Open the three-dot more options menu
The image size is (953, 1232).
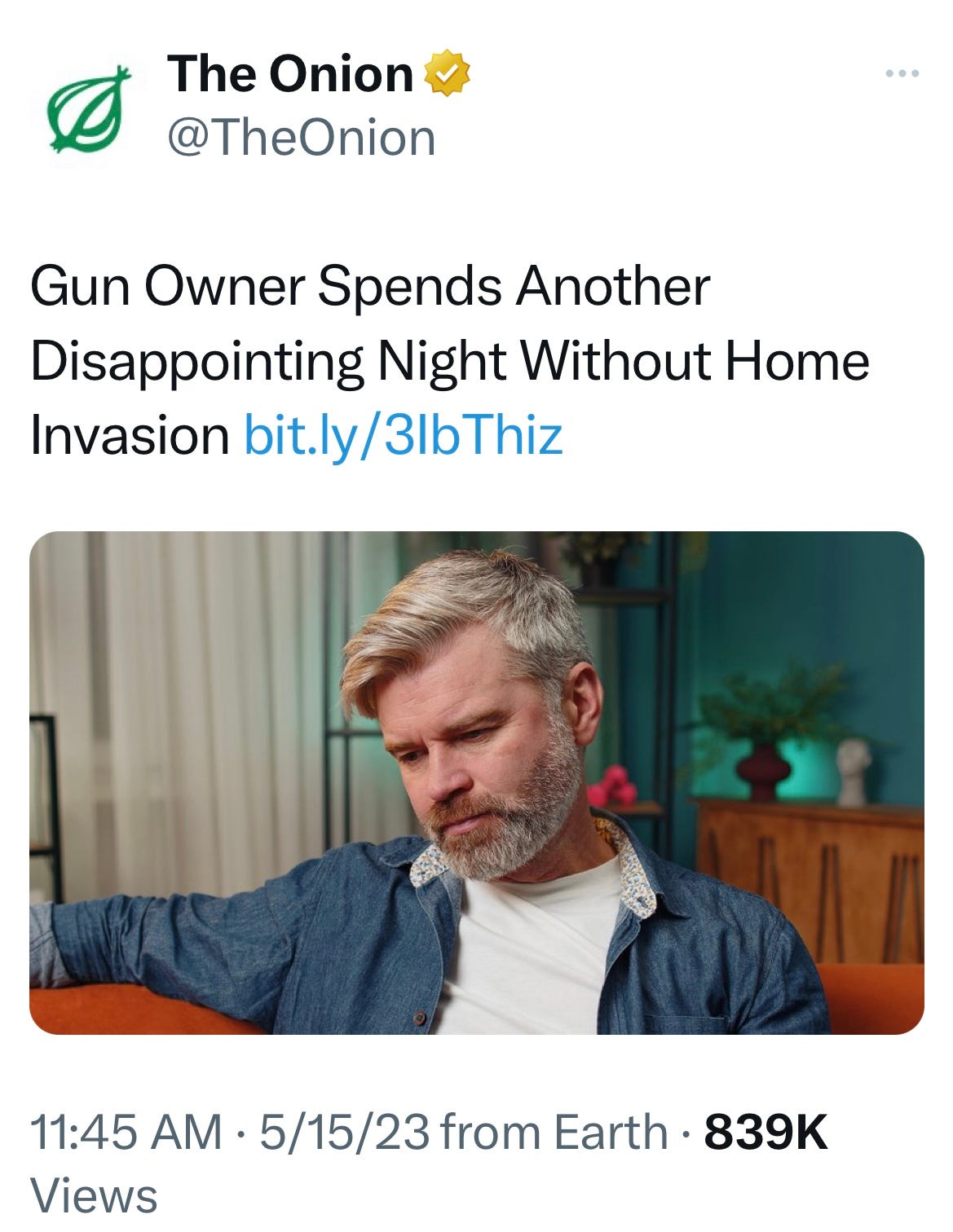tap(902, 74)
